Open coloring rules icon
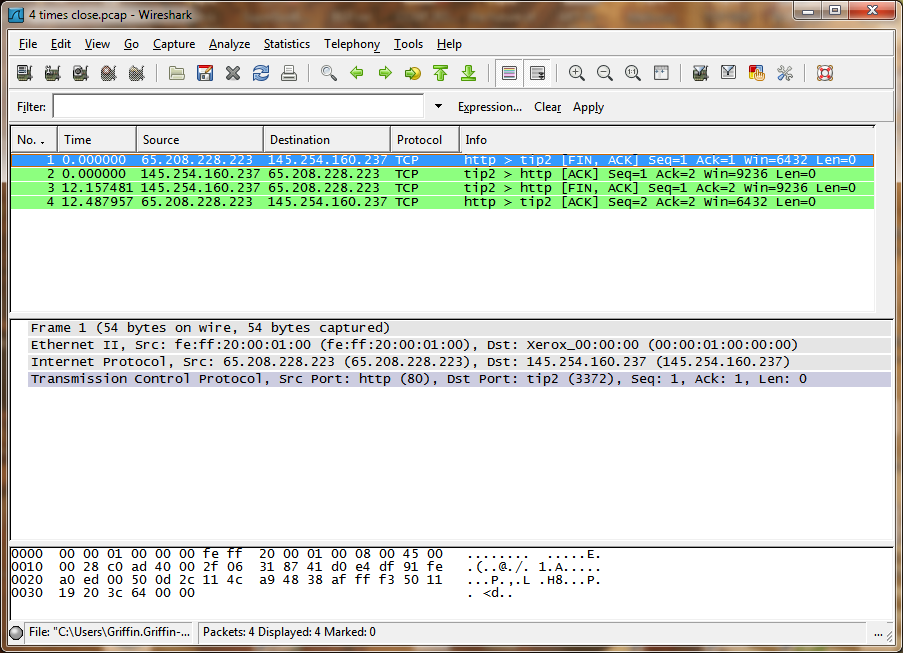The image size is (903, 653). [x=757, y=73]
